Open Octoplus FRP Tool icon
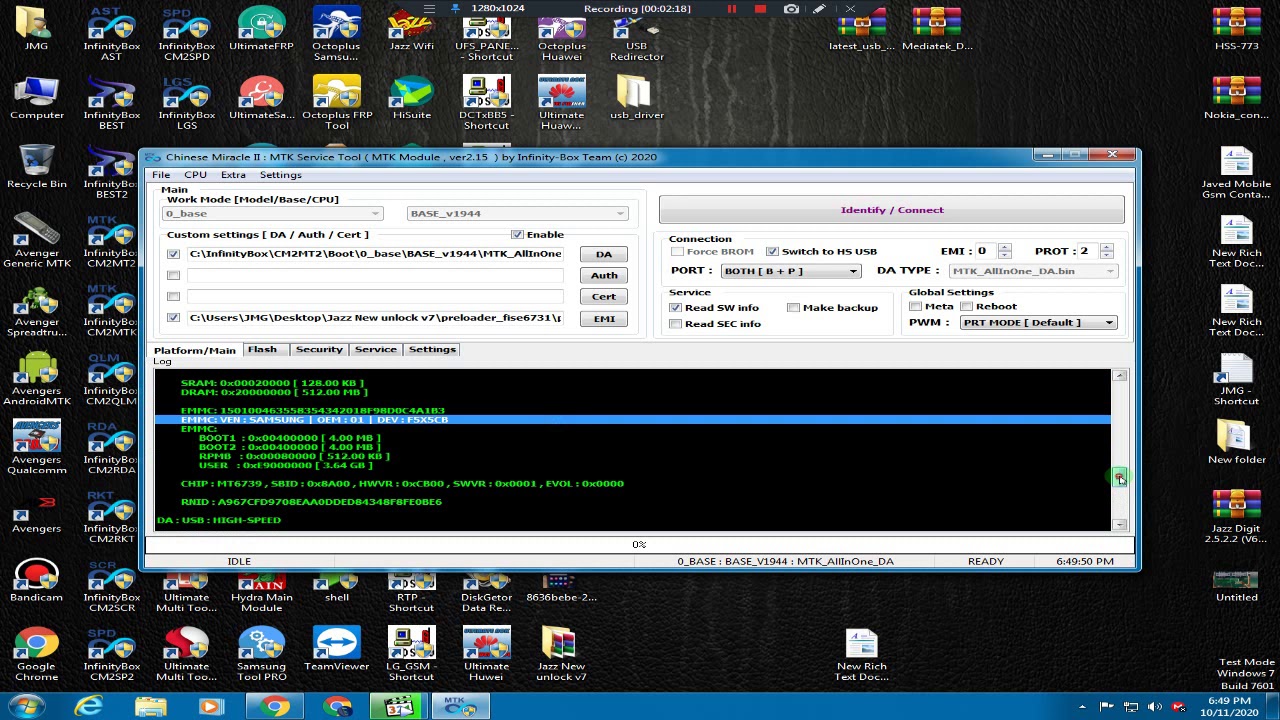The width and height of the screenshot is (1280, 720). coord(336,103)
